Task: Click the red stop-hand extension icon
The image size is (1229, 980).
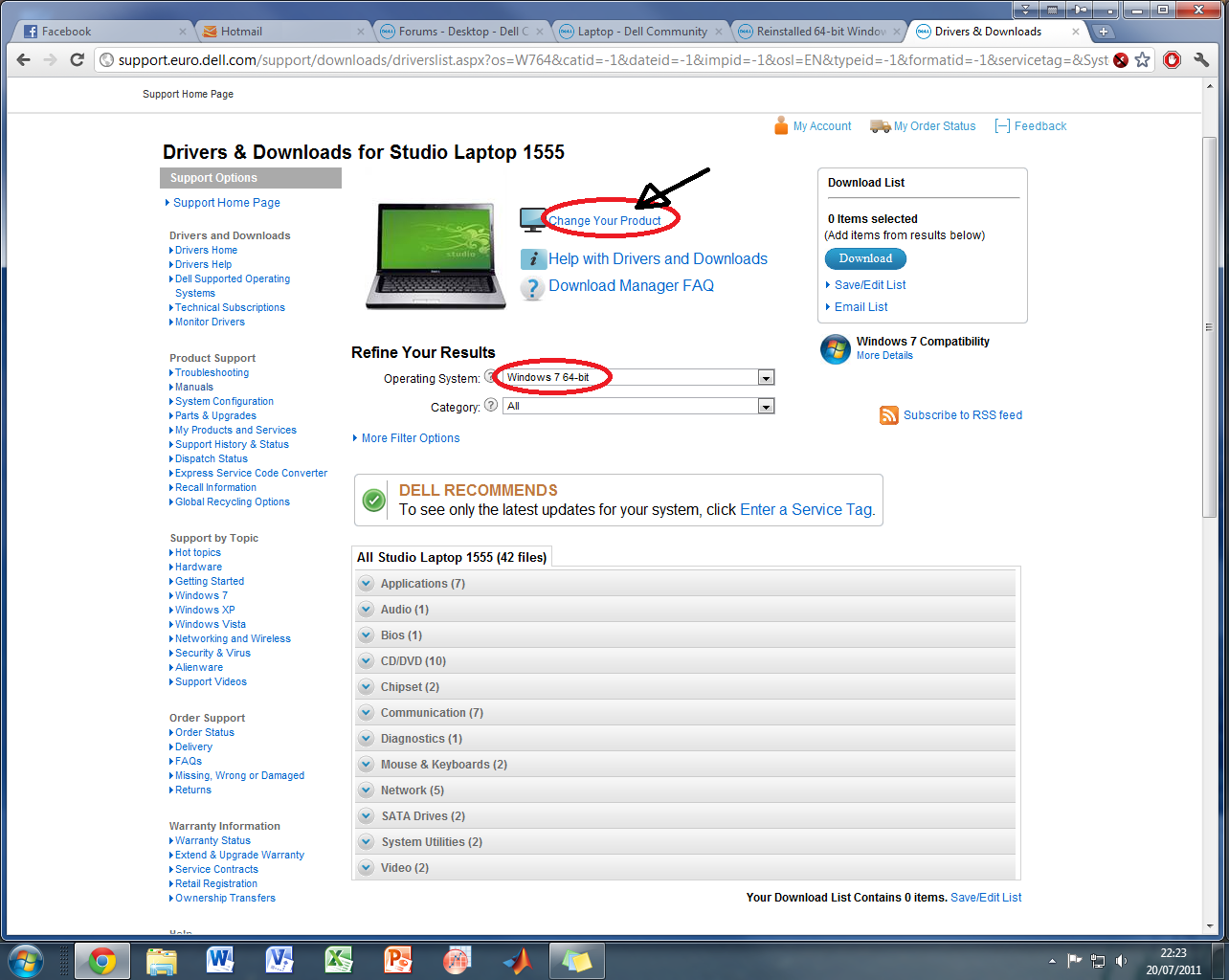Action: 1172,59
